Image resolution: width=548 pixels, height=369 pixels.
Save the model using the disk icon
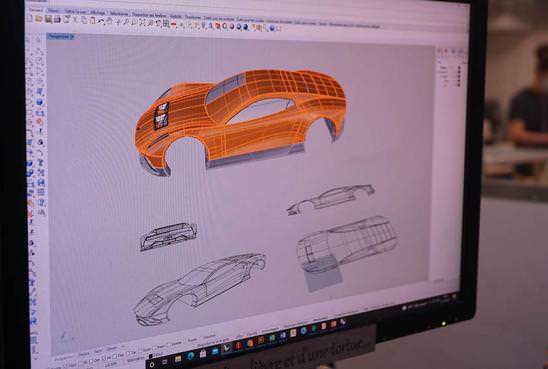point(48,19)
